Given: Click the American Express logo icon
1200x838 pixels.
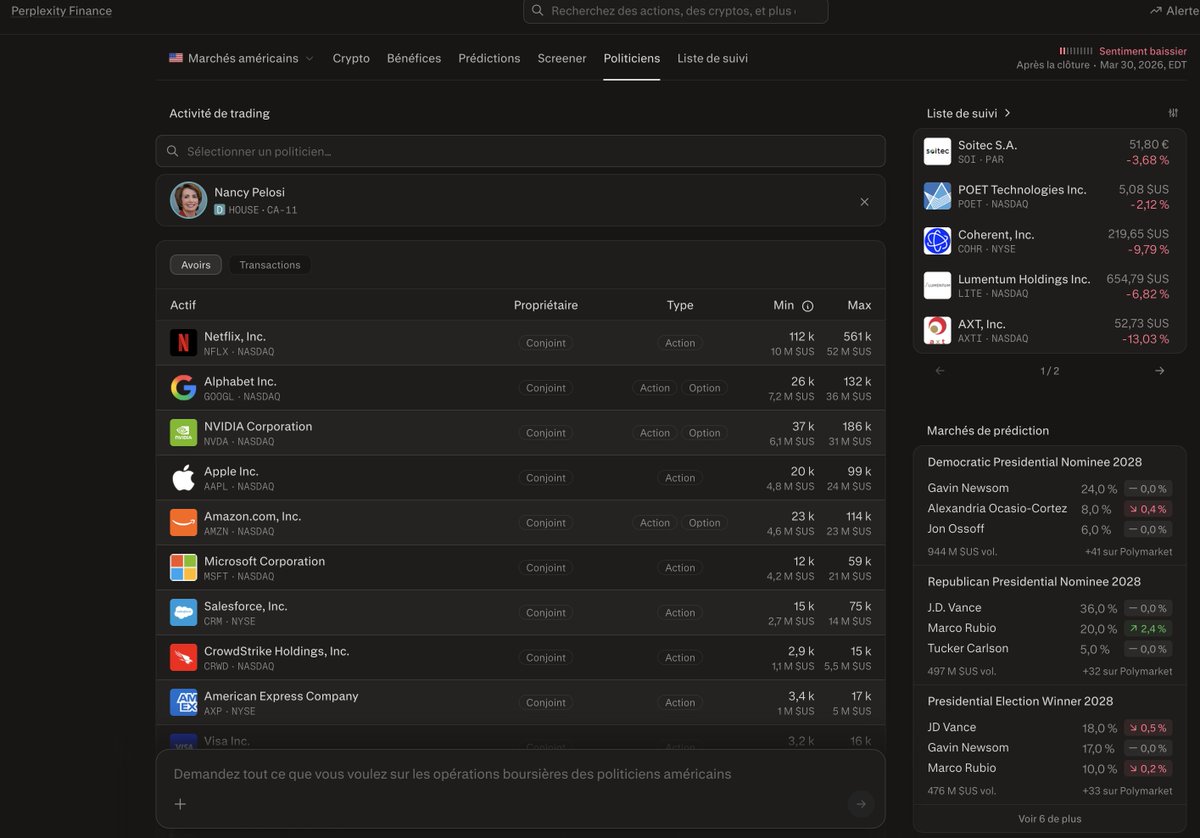Looking at the screenshot, I should click(183, 703).
